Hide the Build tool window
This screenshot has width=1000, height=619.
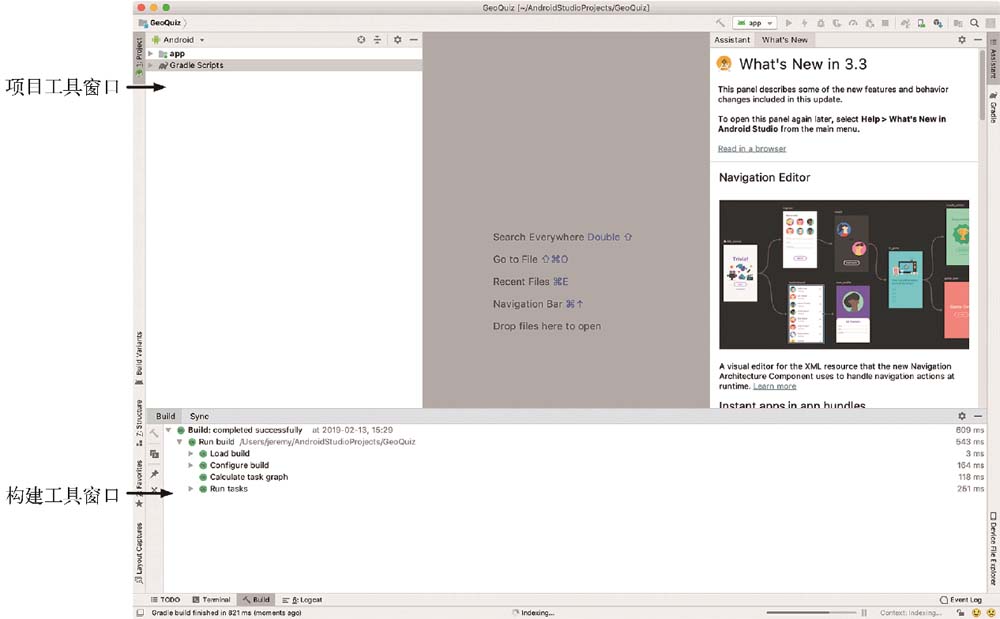click(x=978, y=416)
